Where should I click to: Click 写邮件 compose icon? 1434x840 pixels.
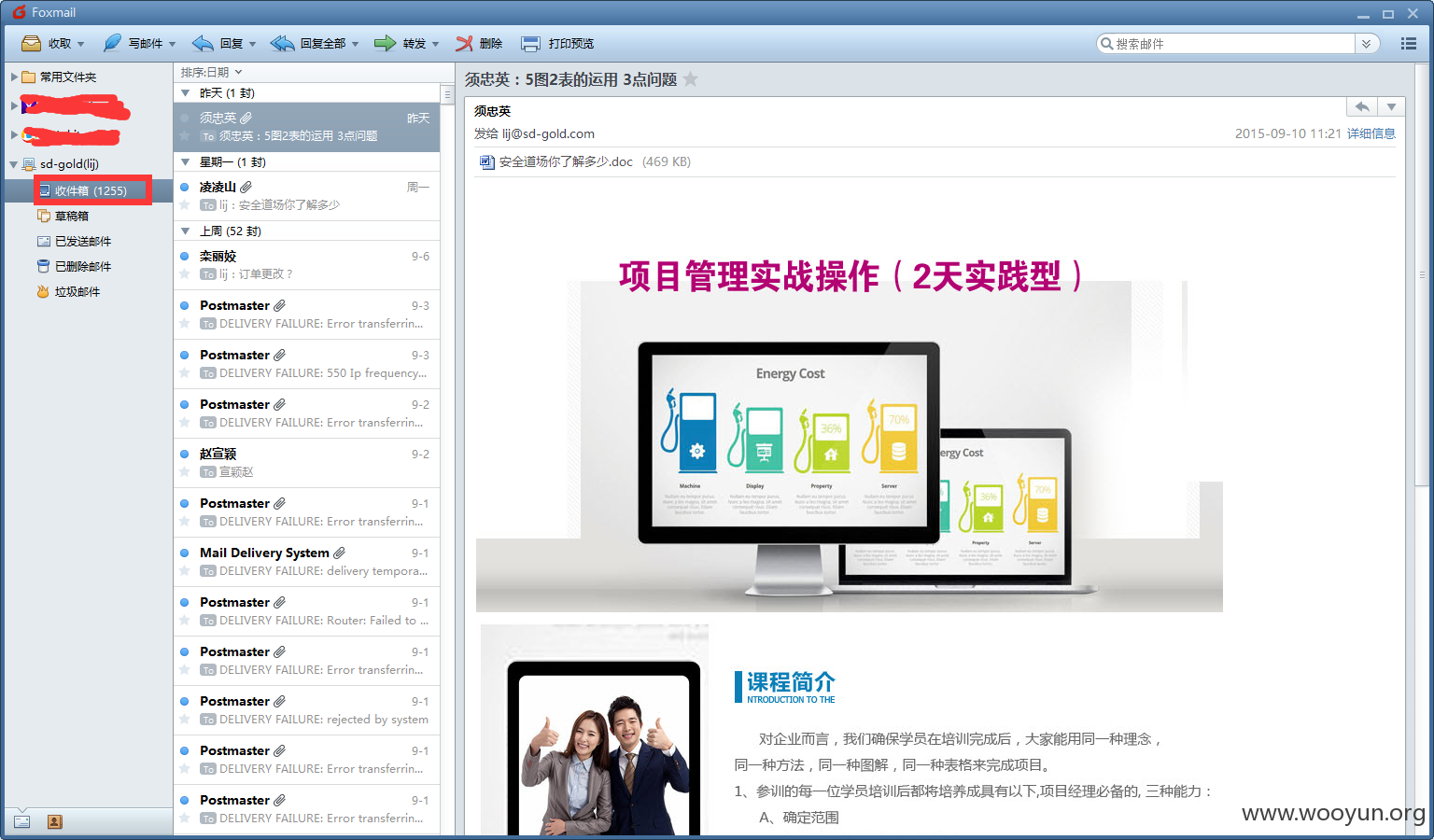coord(112,43)
